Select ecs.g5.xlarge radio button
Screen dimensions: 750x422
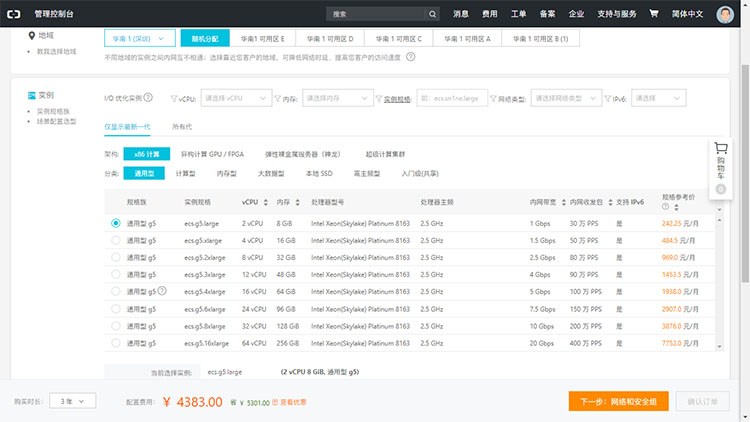(x=115, y=240)
